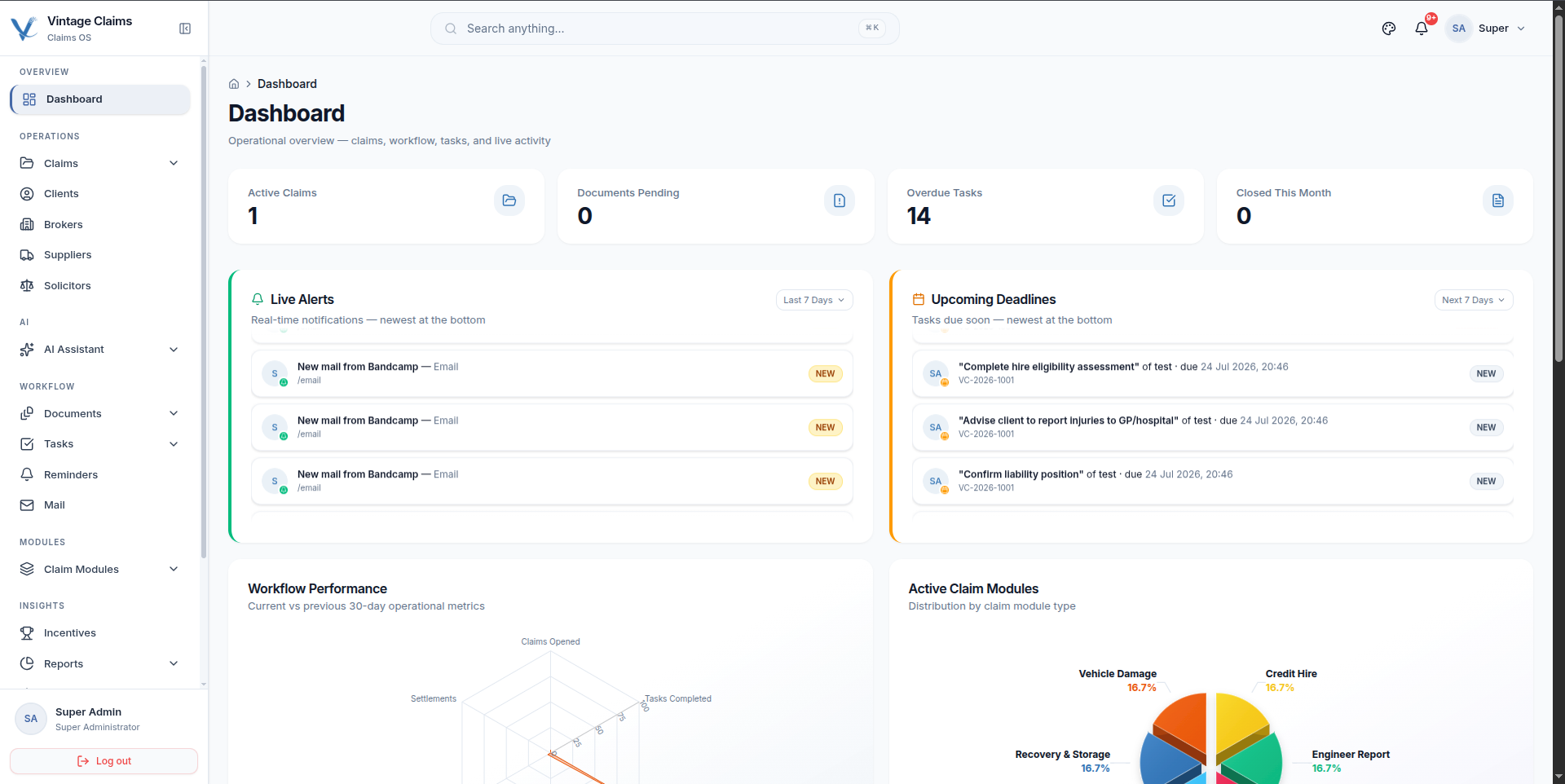
Task: Click the Closed This Month document icon
Action: (x=1498, y=200)
